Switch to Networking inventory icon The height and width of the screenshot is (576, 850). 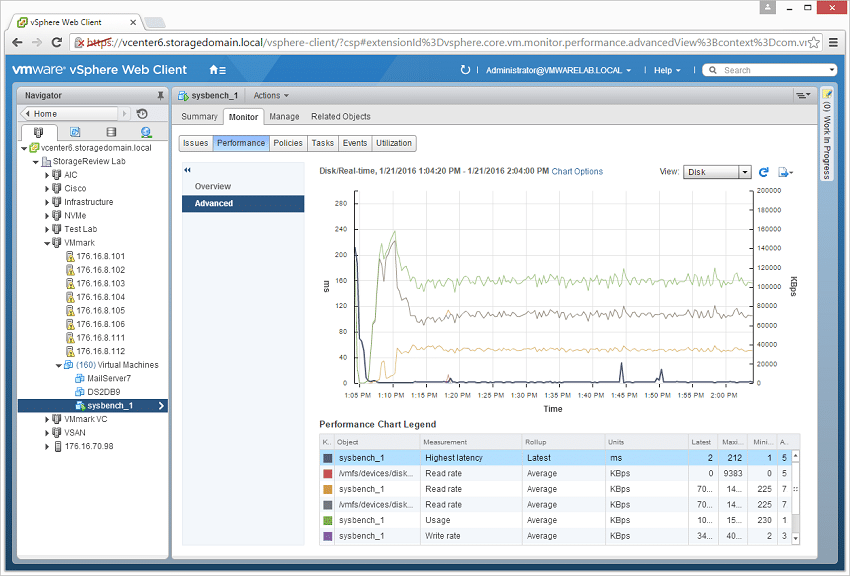146,132
